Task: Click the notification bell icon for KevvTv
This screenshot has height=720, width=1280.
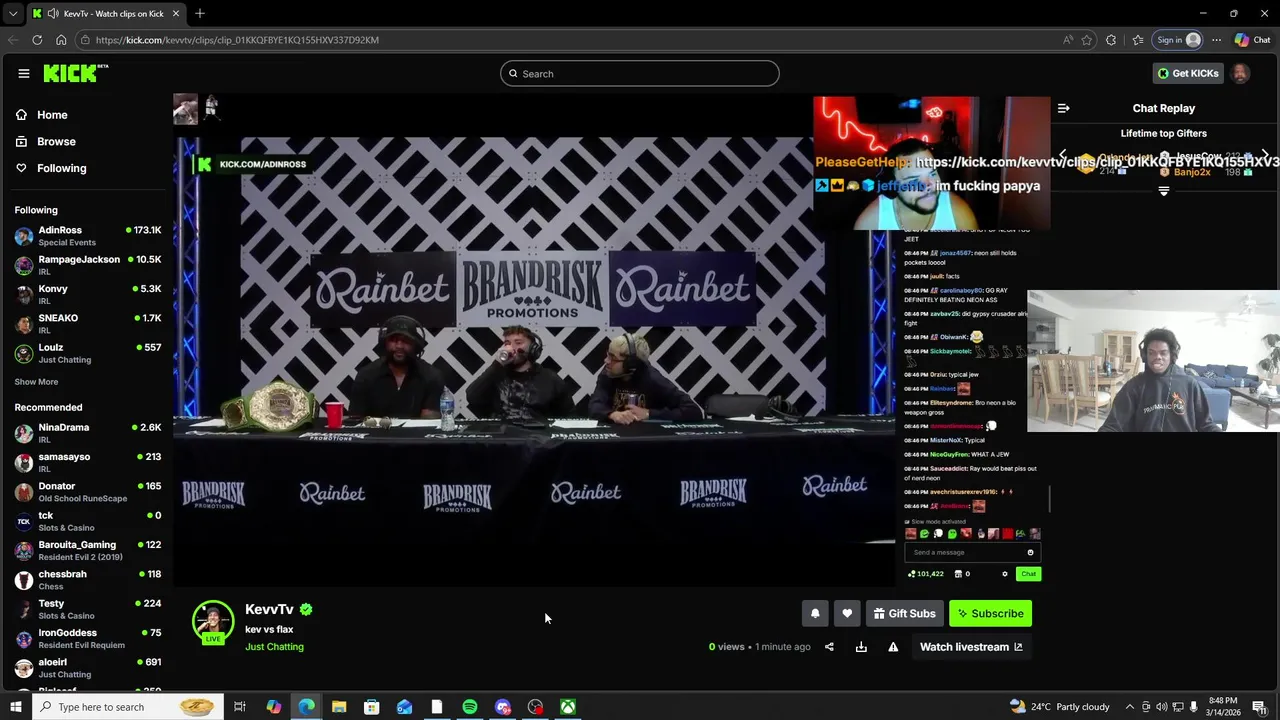Action: pos(815,613)
